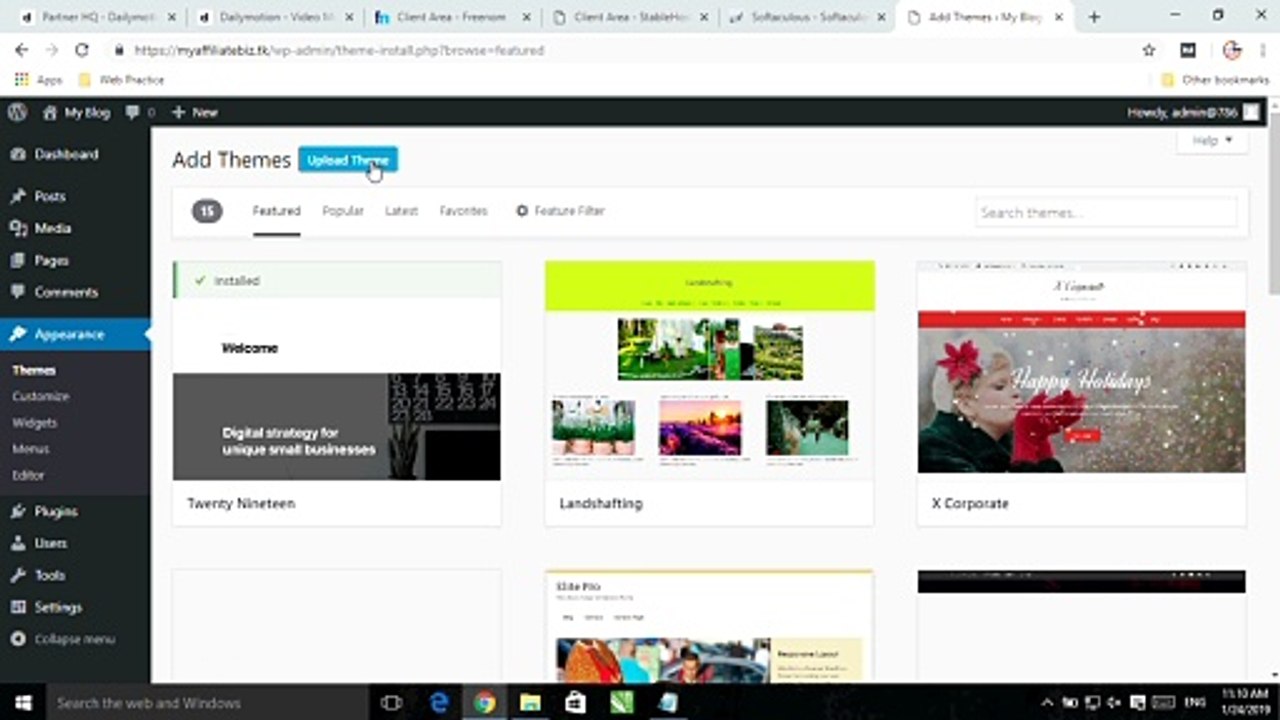Click the theme count badge 15
This screenshot has height=720, width=1280.
[207, 211]
